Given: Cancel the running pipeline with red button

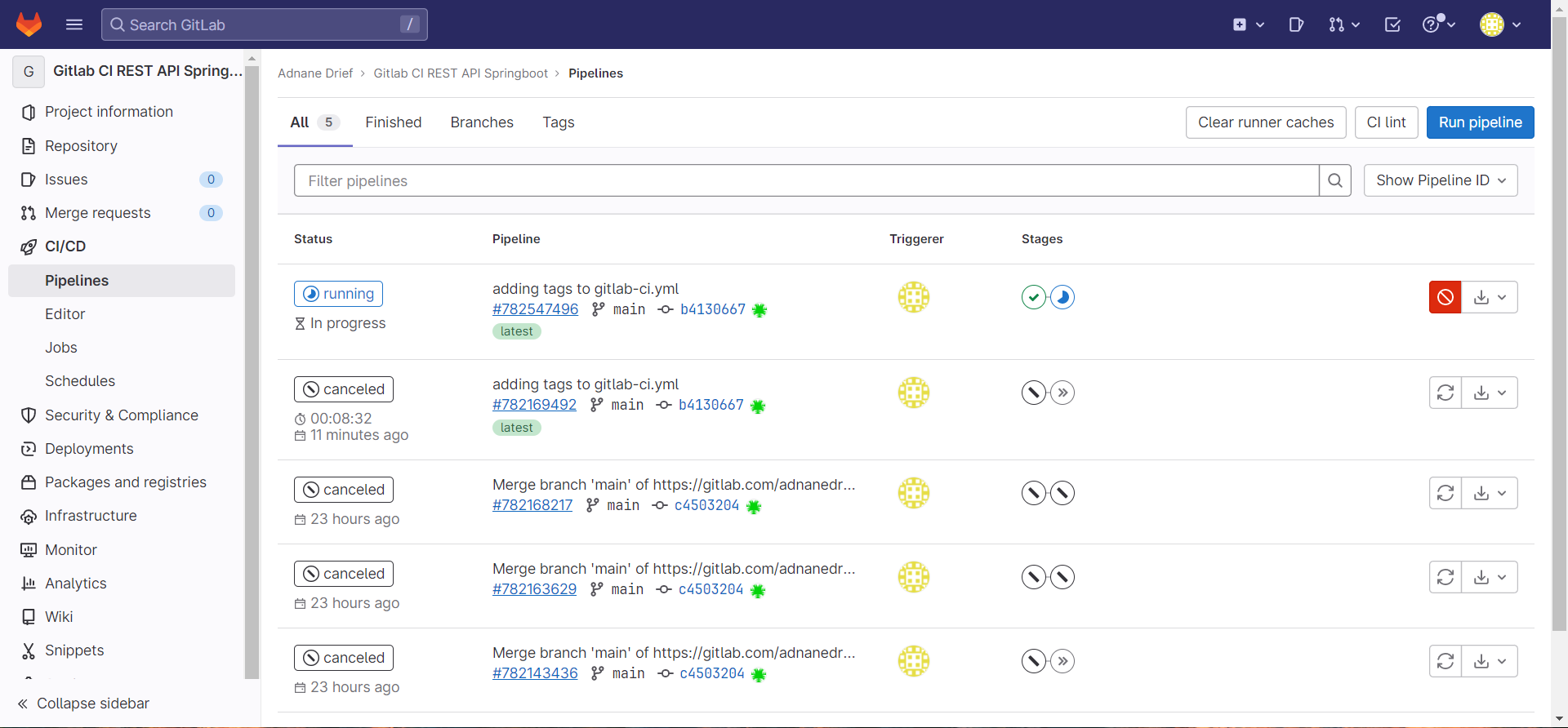Looking at the screenshot, I should 1445,297.
